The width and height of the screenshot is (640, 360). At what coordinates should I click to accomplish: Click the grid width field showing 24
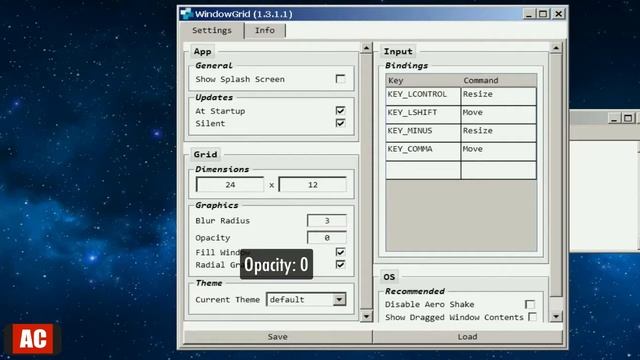point(230,184)
